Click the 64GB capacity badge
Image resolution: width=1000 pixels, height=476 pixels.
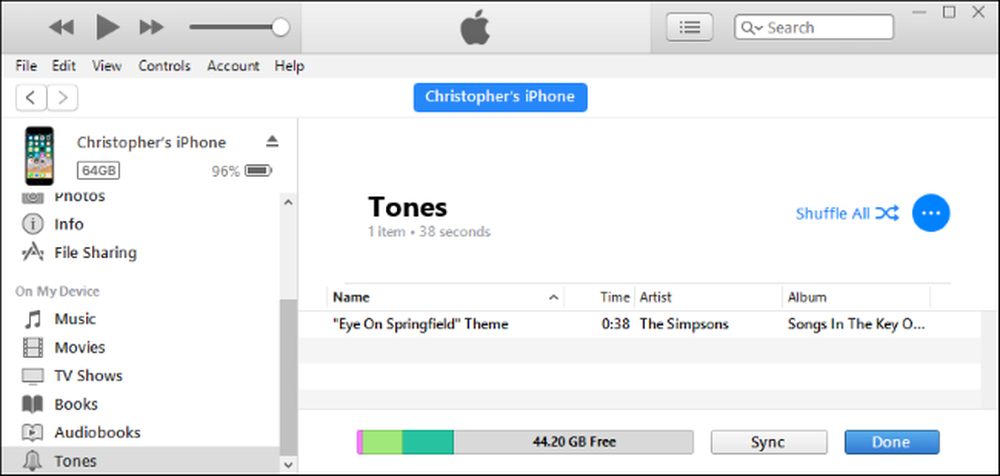pos(98,171)
